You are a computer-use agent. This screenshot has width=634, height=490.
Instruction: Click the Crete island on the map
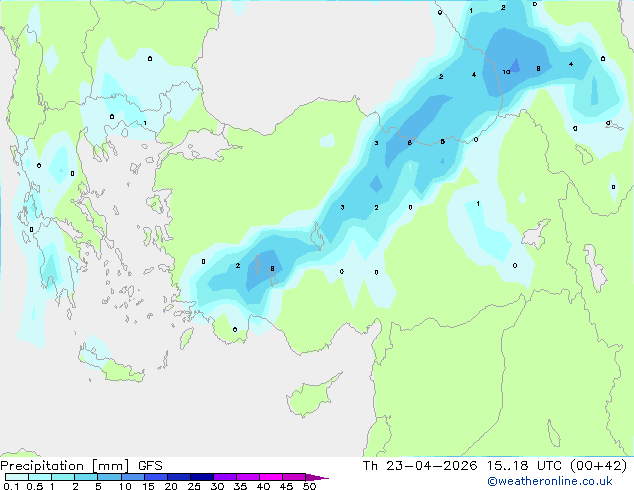[112, 365]
